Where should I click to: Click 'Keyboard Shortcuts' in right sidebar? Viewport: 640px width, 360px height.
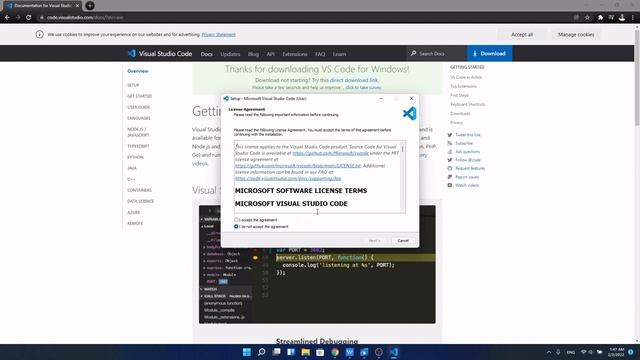coord(468,104)
